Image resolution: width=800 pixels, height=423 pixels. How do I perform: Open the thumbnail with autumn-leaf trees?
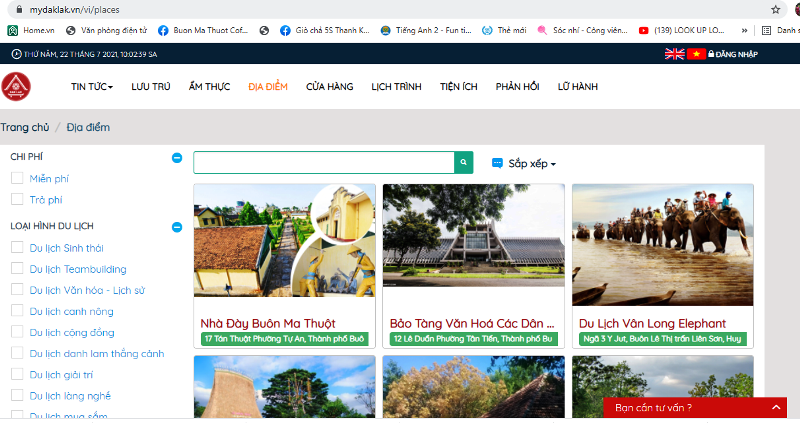473,387
